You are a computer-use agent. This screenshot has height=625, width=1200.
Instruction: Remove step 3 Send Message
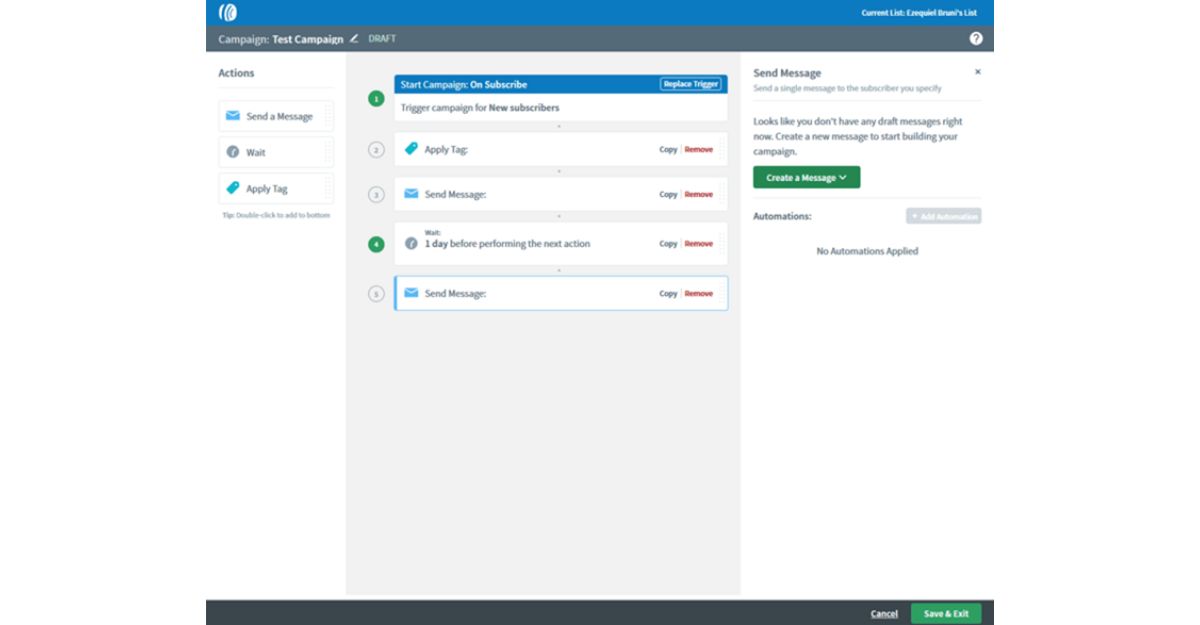(x=699, y=194)
